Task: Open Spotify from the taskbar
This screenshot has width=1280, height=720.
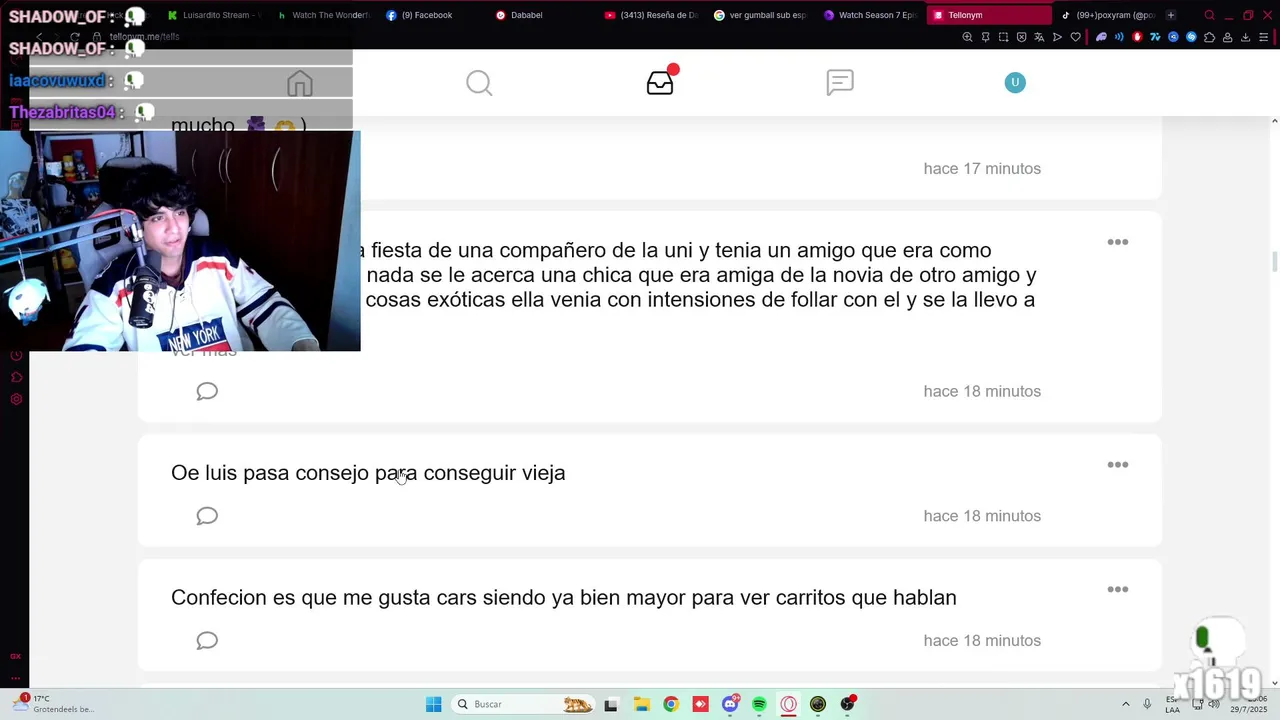Action: click(x=759, y=705)
